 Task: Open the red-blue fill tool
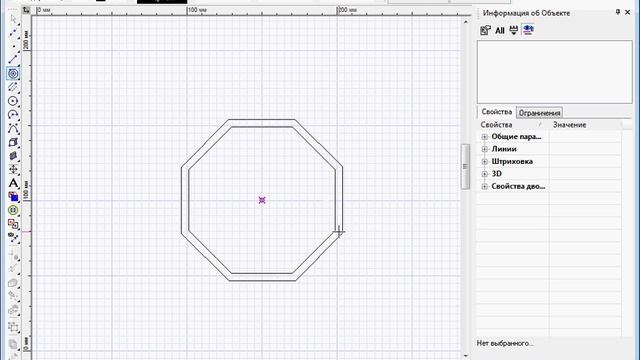click(x=13, y=197)
